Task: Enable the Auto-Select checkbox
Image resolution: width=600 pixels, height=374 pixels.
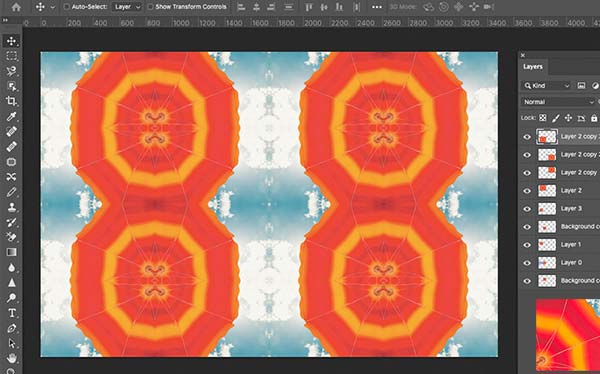Action: pos(67,7)
